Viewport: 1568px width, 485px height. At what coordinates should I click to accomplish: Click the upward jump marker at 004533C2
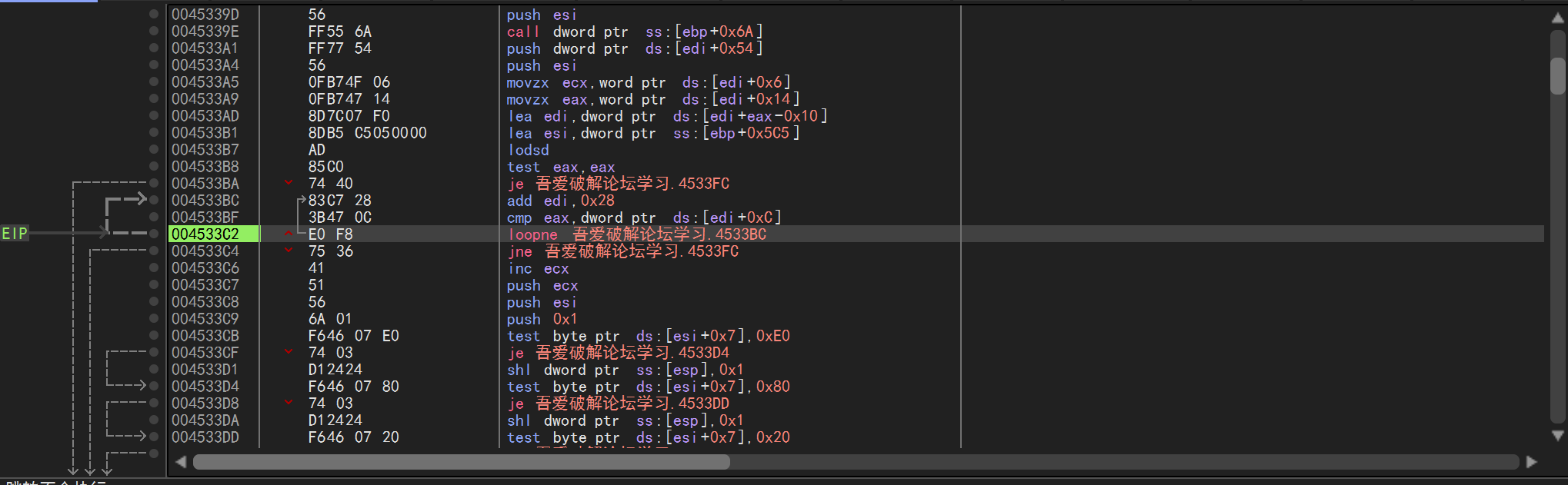[289, 234]
